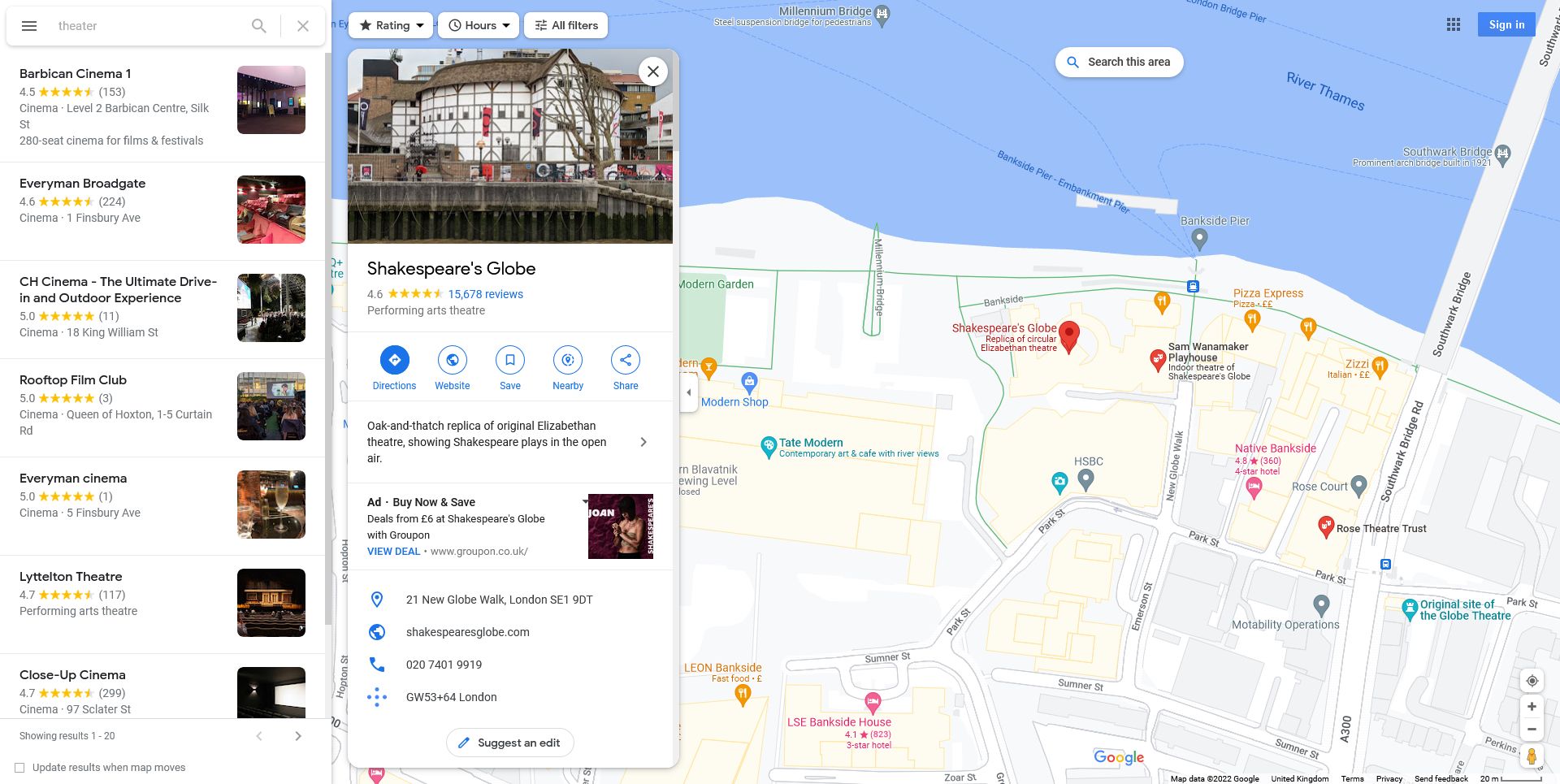Go to previous results page
The width and height of the screenshot is (1560, 784).
[x=259, y=736]
